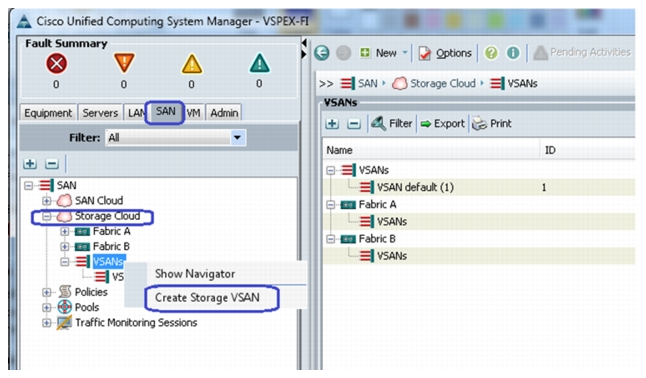
Task: Click the minor faults yellow warning icon
Action: (x=192, y=64)
